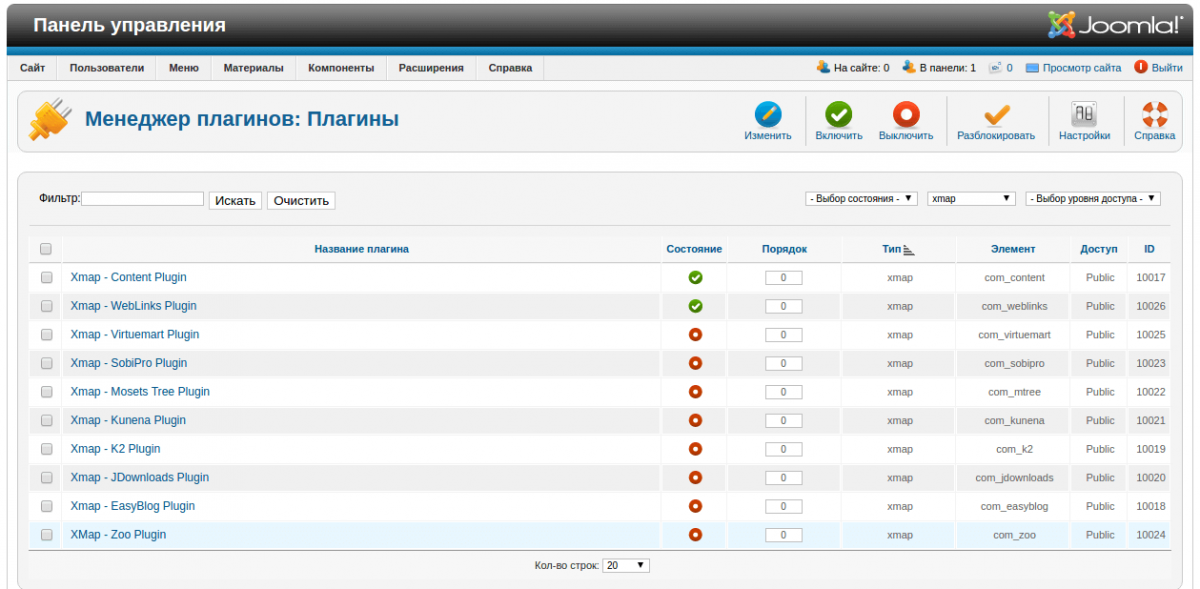
Task: Click the ID value 10024
Action: click(1151, 535)
